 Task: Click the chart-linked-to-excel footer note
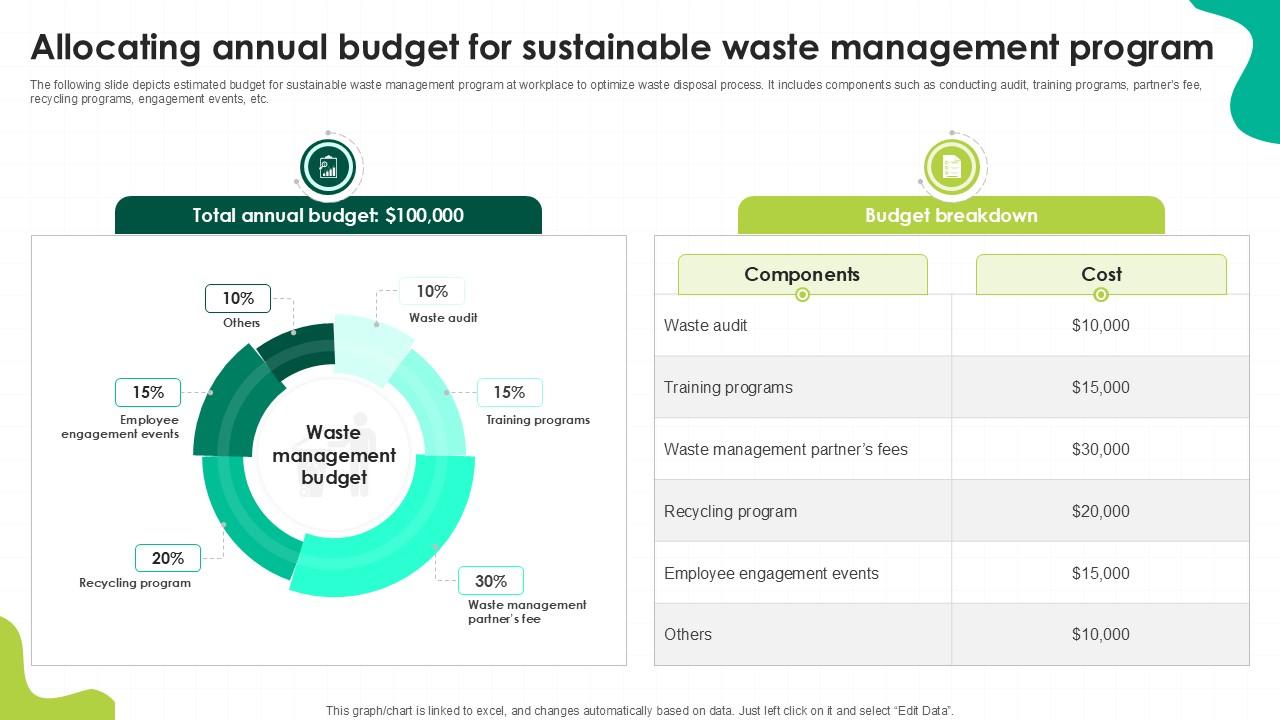click(x=640, y=711)
